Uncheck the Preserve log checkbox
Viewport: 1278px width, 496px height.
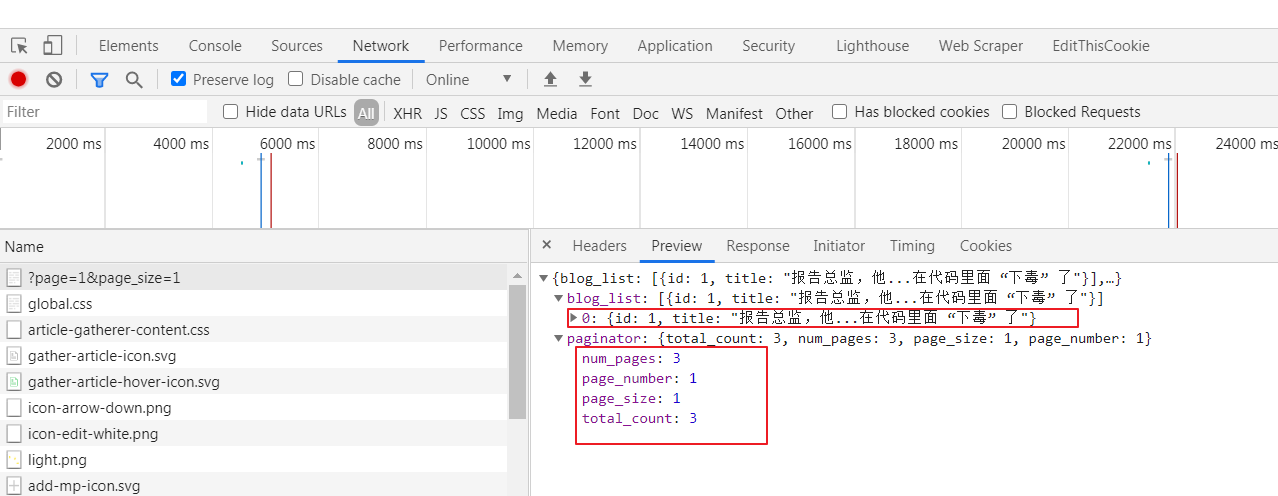[x=179, y=79]
